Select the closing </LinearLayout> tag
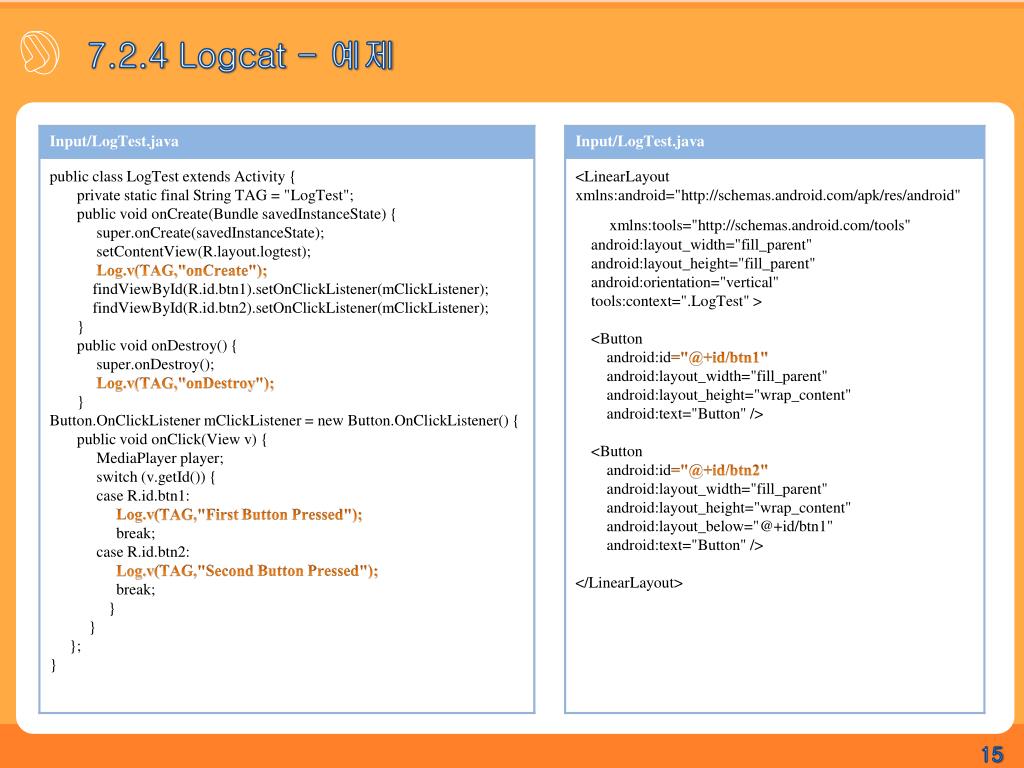Screen dimensions: 1024x768 629,583
